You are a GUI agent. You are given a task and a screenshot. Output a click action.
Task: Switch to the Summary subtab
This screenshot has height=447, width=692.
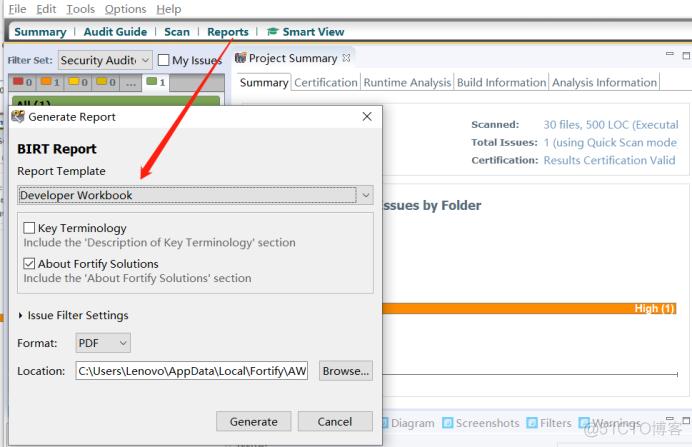[x=264, y=83]
